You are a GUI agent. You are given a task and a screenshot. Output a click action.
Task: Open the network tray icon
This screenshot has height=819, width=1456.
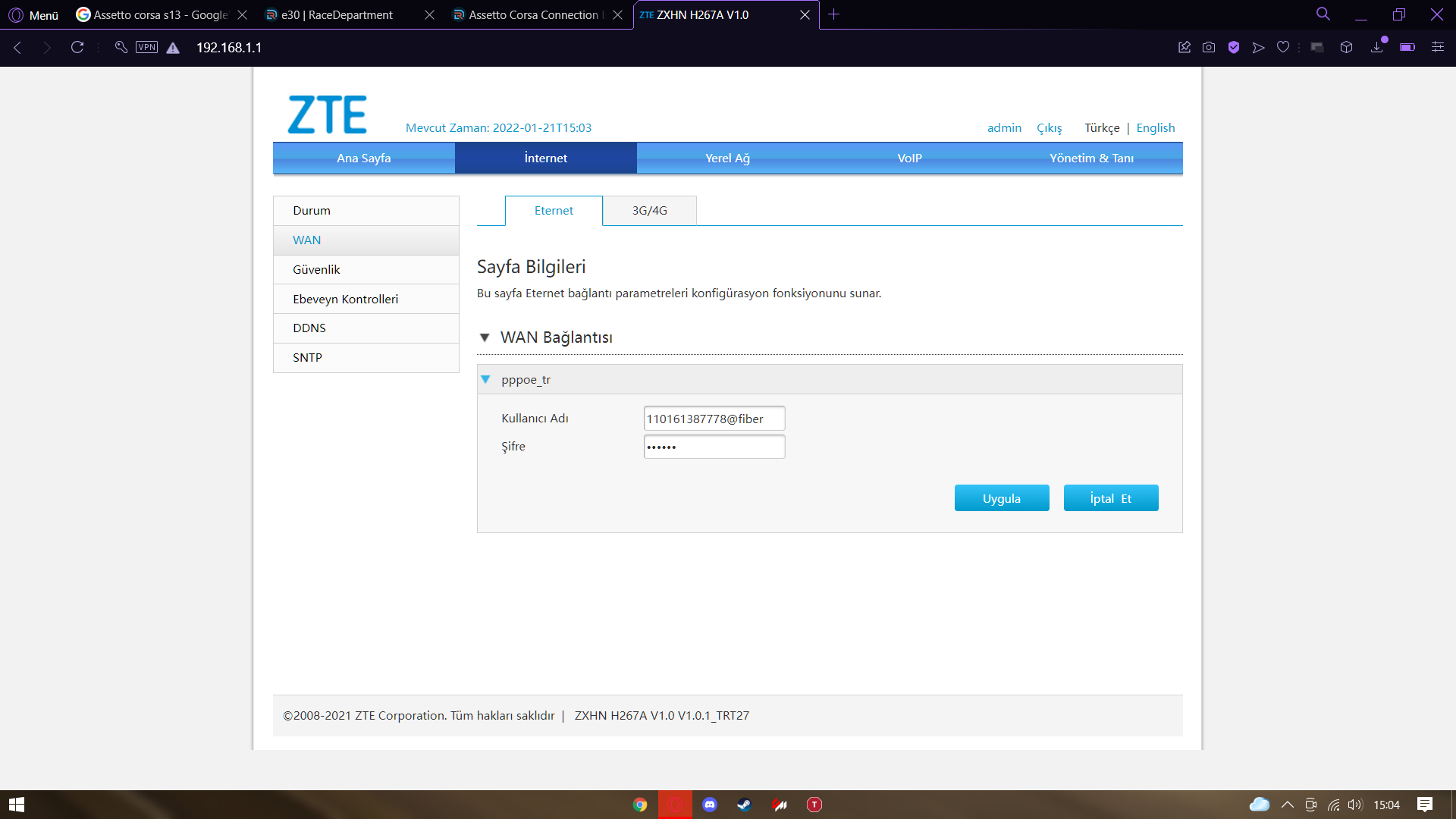coord(1333,805)
